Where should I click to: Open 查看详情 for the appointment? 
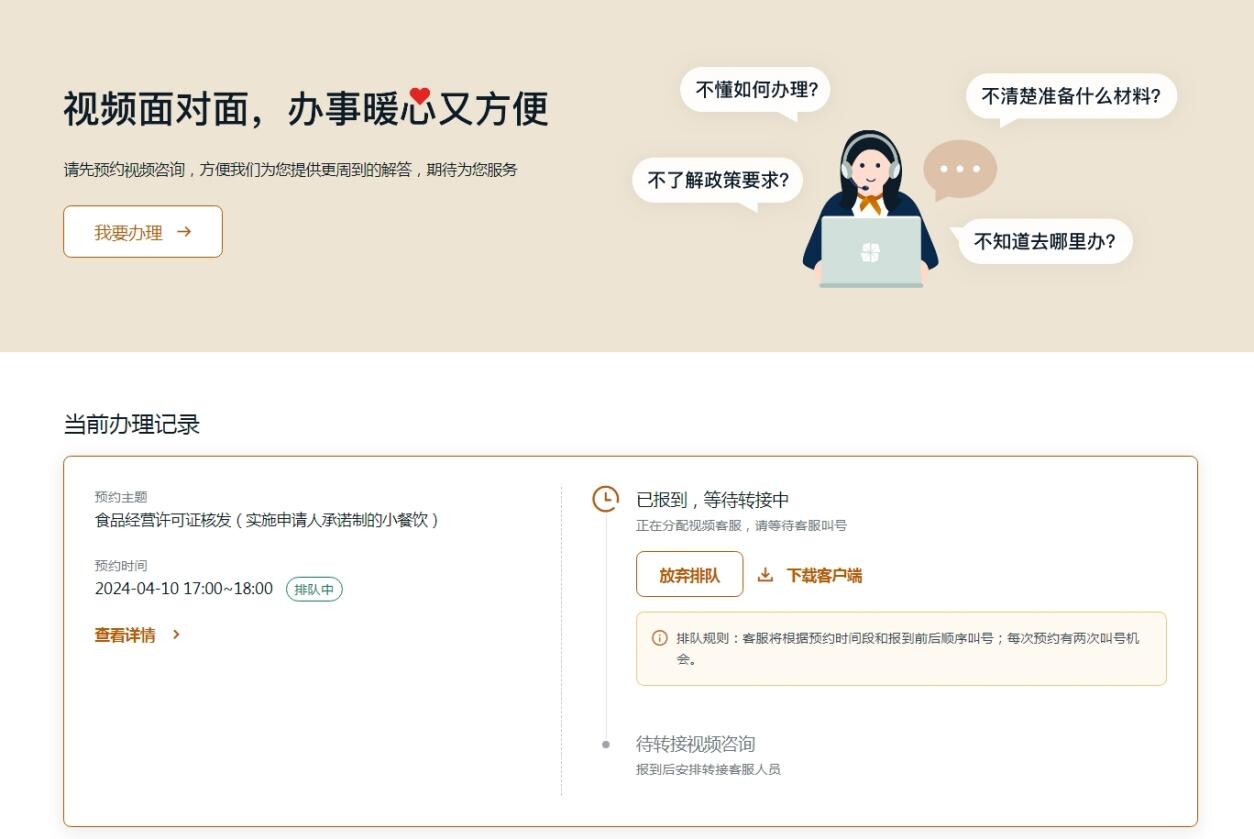tap(125, 635)
